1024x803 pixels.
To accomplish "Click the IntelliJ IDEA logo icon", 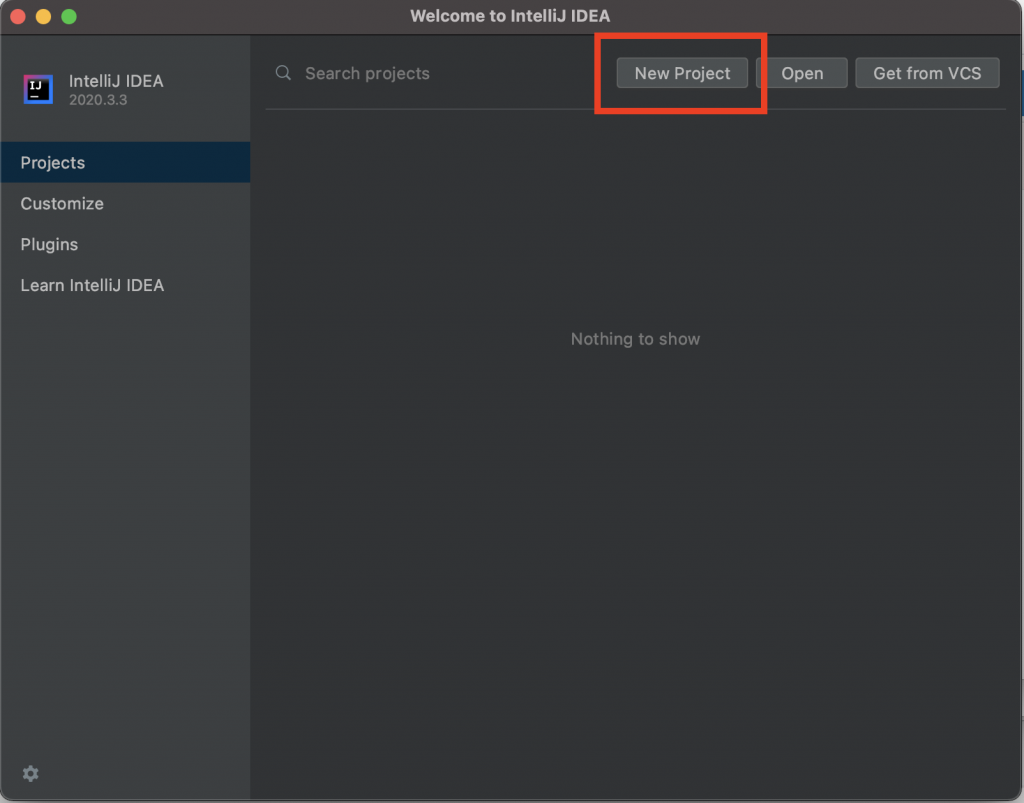I will (x=38, y=89).
